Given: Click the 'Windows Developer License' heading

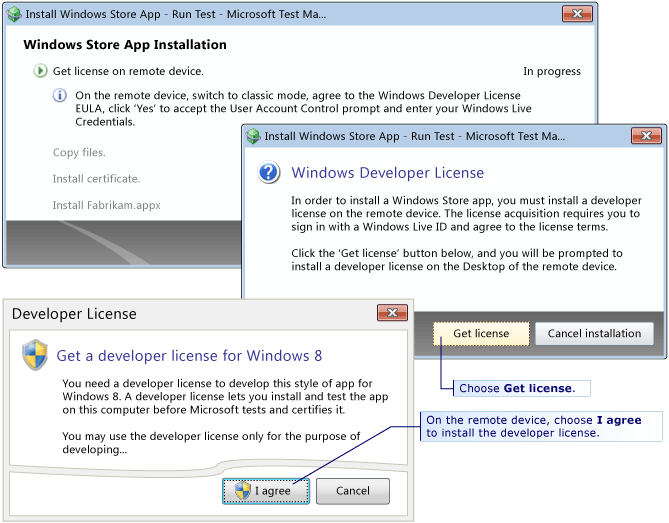Looking at the screenshot, I should 387,173.
